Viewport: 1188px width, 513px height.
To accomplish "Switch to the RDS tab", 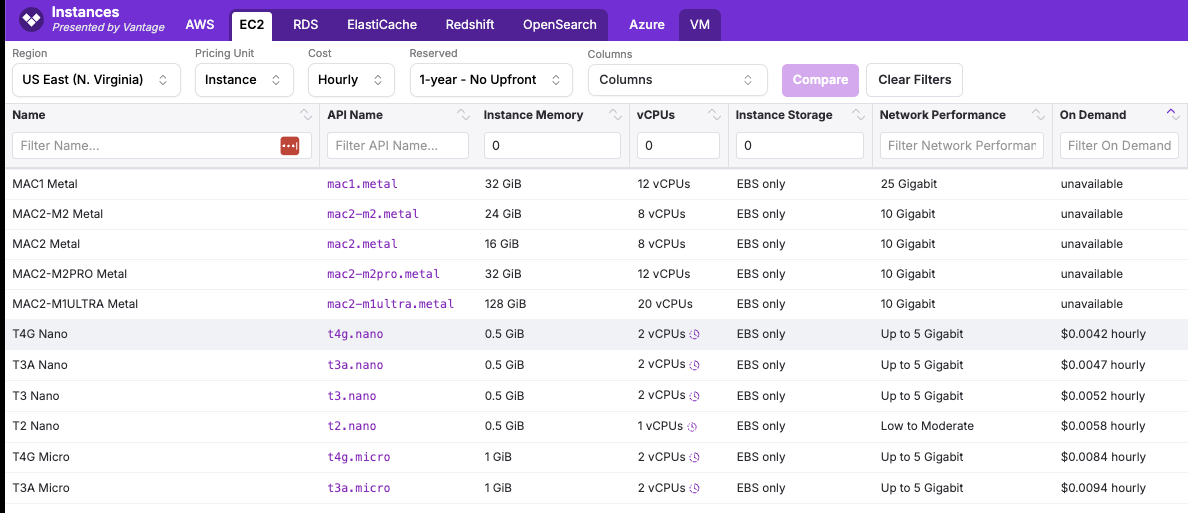I will pyautogui.click(x=305, y=24).
